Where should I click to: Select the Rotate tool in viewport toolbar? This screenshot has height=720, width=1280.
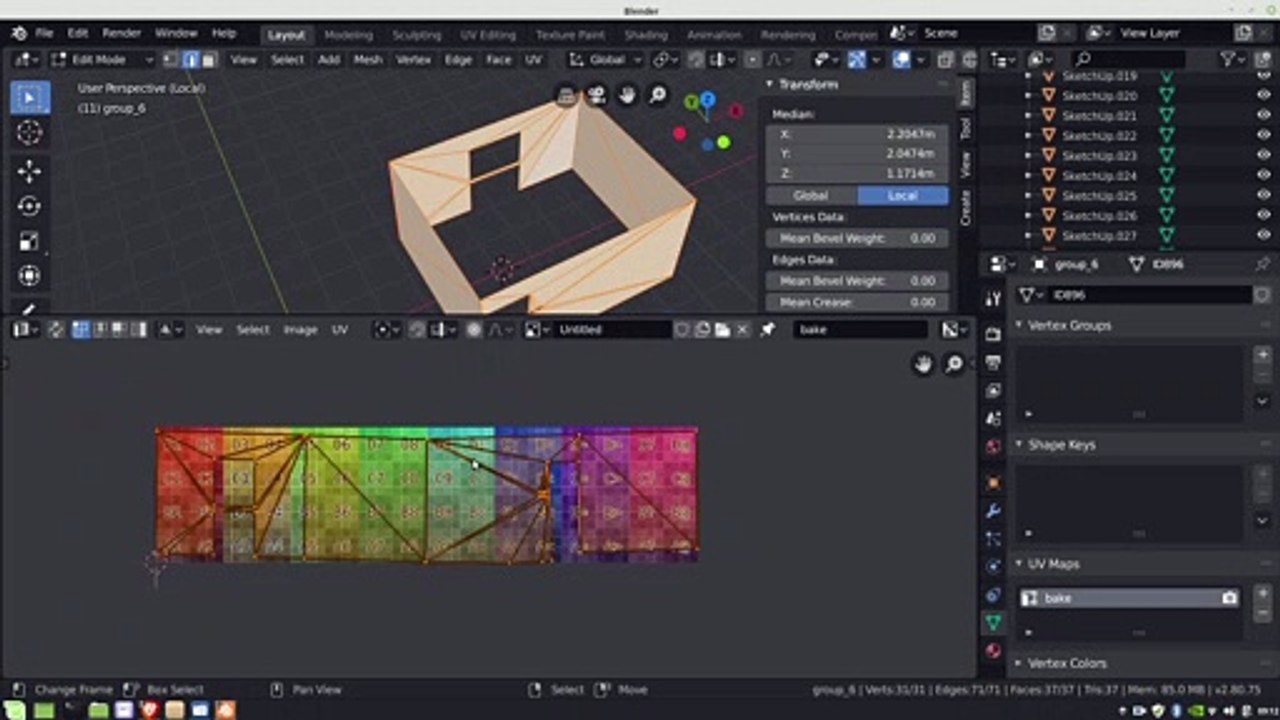(x=30, y=206)
